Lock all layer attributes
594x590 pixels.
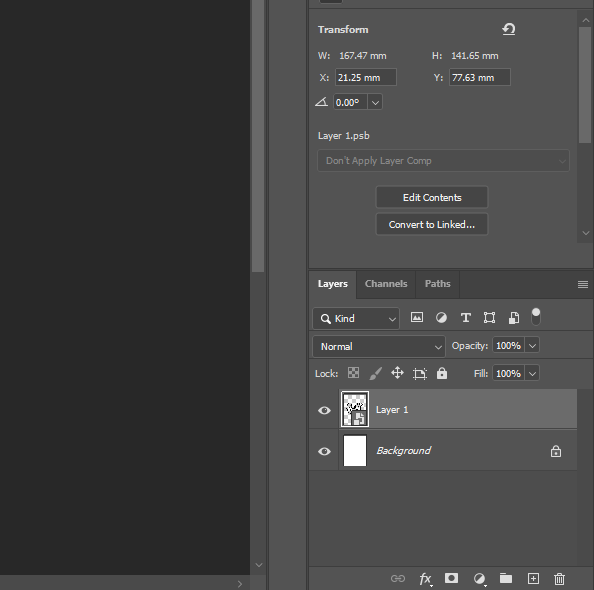click(442, 373)
